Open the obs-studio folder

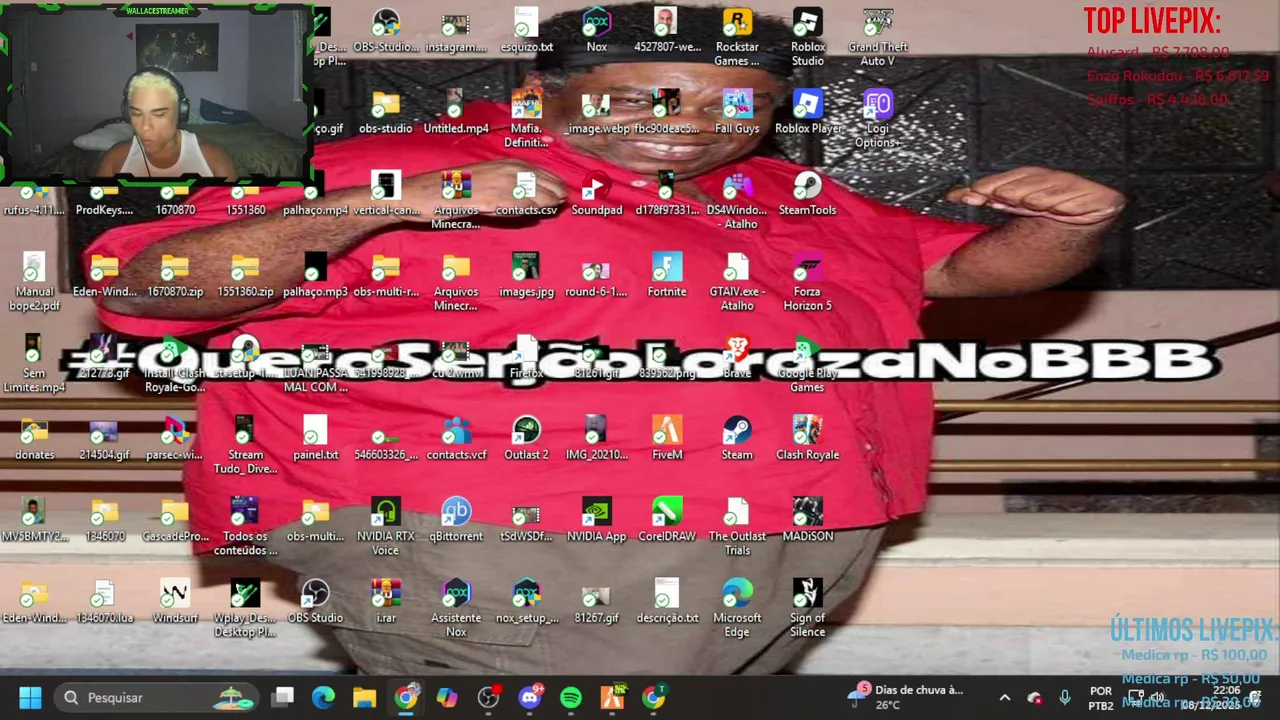tap(386, 112)
